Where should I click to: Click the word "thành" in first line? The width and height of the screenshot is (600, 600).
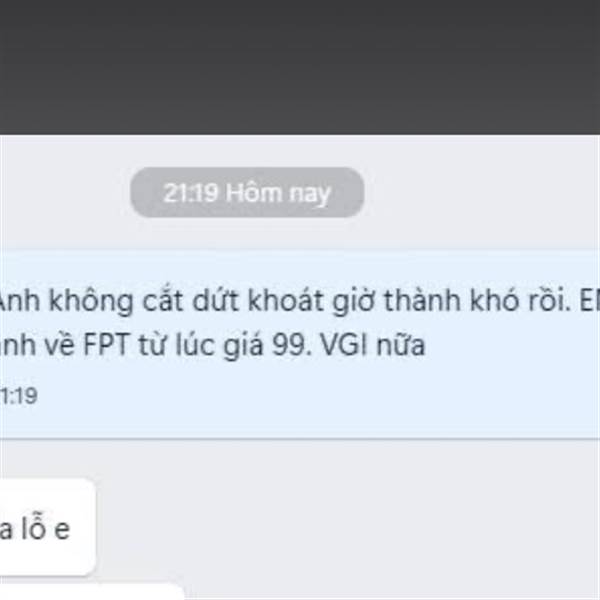[422, 300]
